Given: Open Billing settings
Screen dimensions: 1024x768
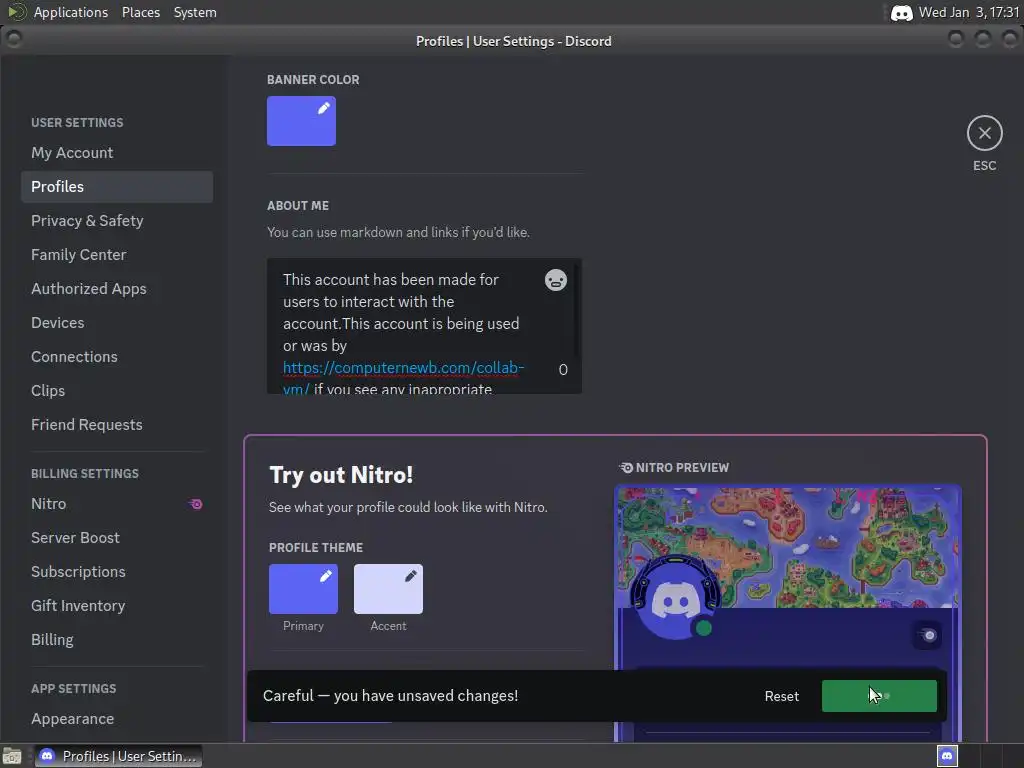Looking at the screenshot, I should point(117,639).
